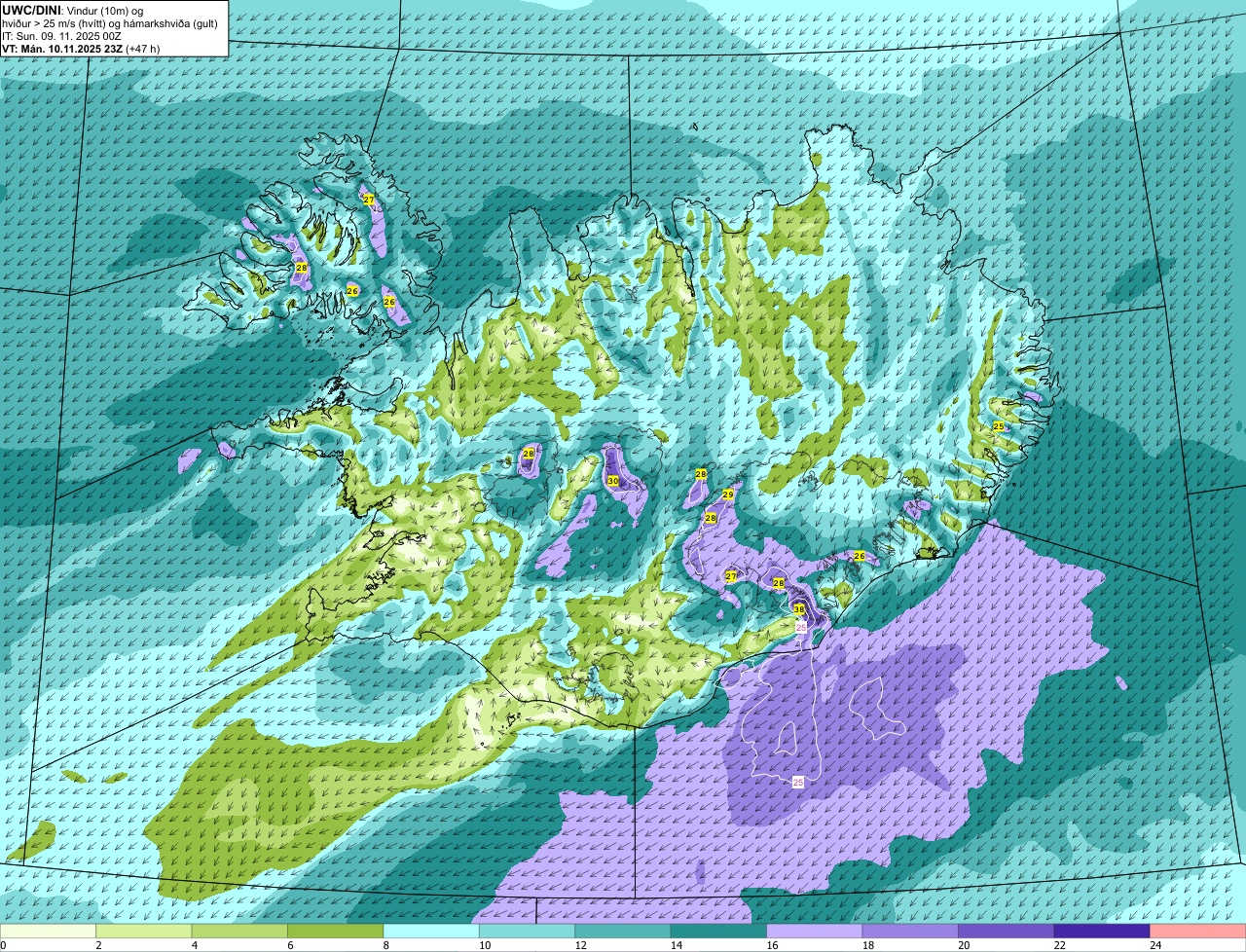Viewport: 1246px width, 952px height.
Task: Select the '4' tick label on the wind scale
Action: pyautogui.click(x=194, y=945)
